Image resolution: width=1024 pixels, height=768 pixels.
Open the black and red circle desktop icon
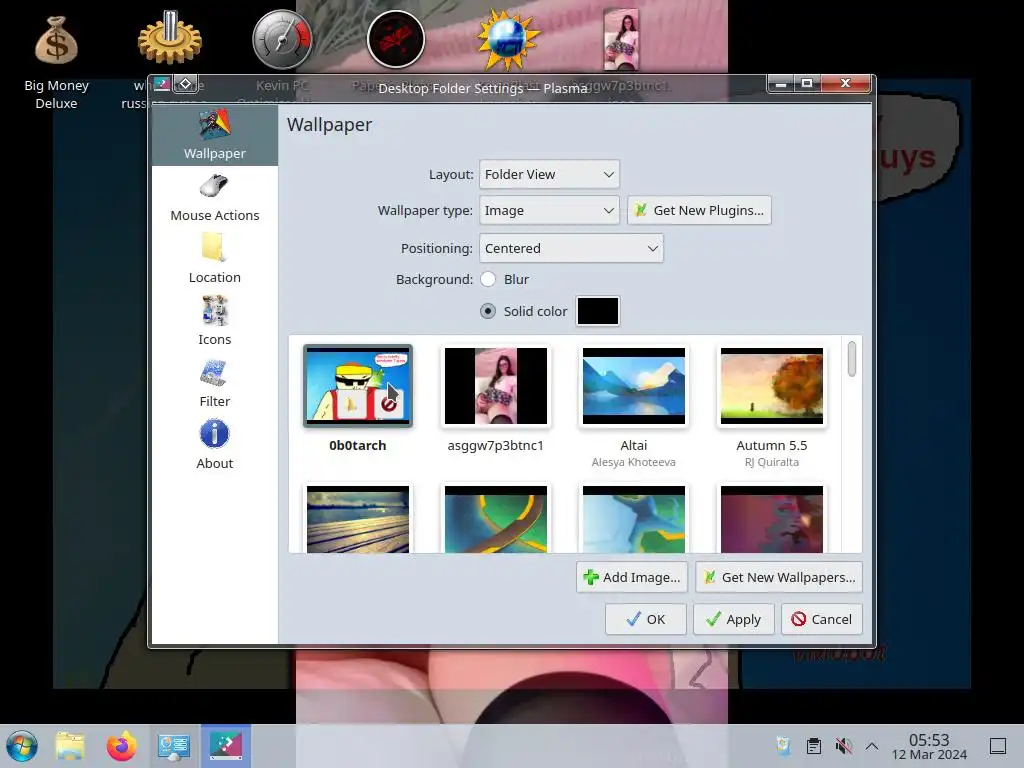click(x=396, y=39)
